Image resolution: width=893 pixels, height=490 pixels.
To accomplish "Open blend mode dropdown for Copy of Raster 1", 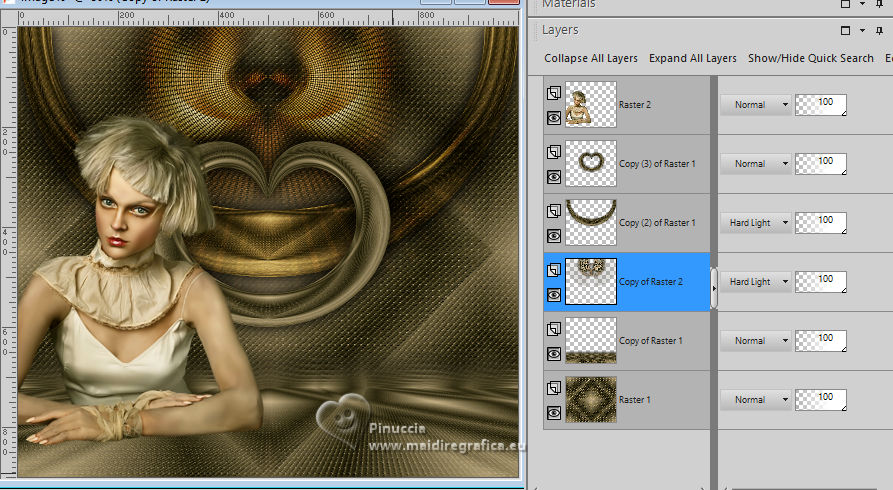I will point(756,341).
